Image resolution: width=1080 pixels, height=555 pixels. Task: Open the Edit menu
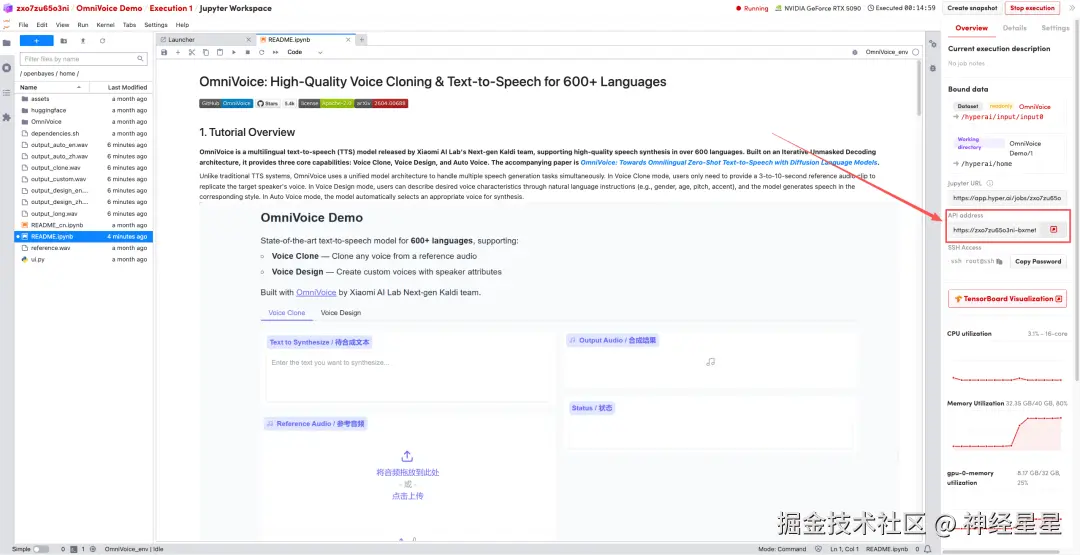[x=42, y=25]
